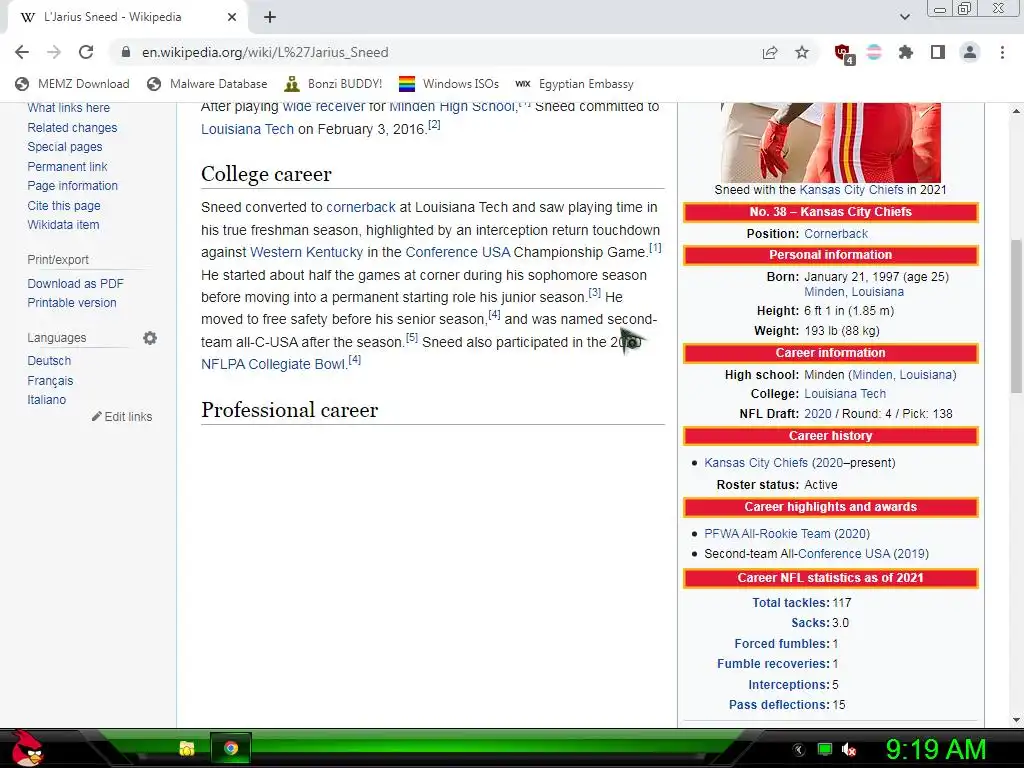This screenshot has width=1024, height=768.
Task: Switch to the L'Jarius Sneed Wikipedia tab
Action: pos(124,17)
